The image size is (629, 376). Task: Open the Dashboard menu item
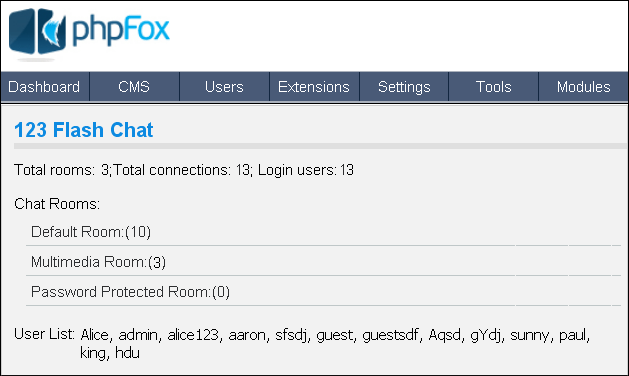(45, 87)
